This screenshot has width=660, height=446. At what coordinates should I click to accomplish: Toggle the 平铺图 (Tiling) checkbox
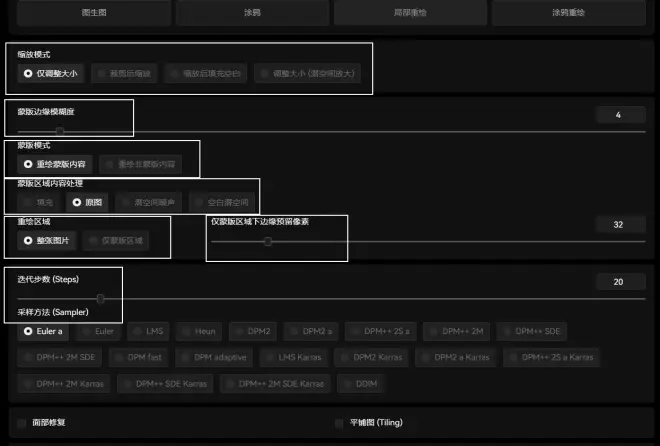click(x=340, y=423)
